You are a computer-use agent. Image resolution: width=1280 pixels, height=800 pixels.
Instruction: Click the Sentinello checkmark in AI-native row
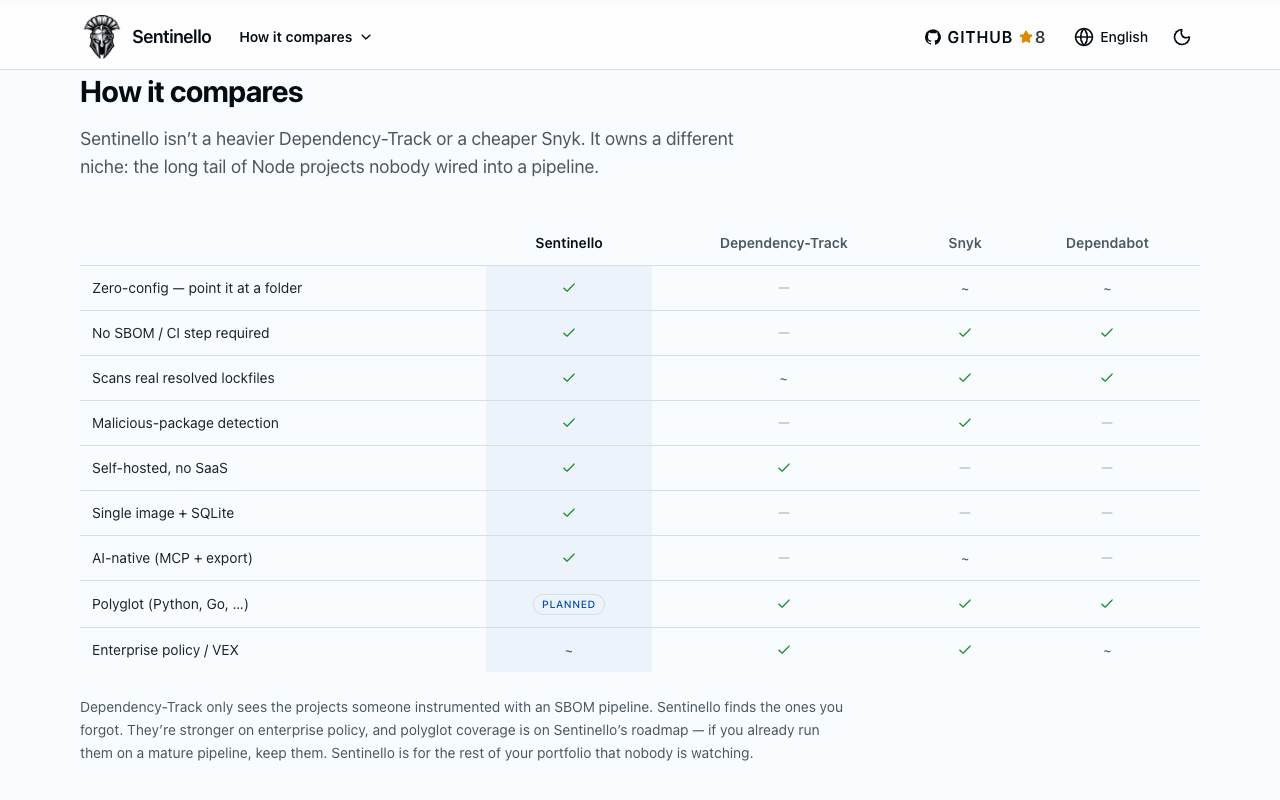(x=569, y=558)
